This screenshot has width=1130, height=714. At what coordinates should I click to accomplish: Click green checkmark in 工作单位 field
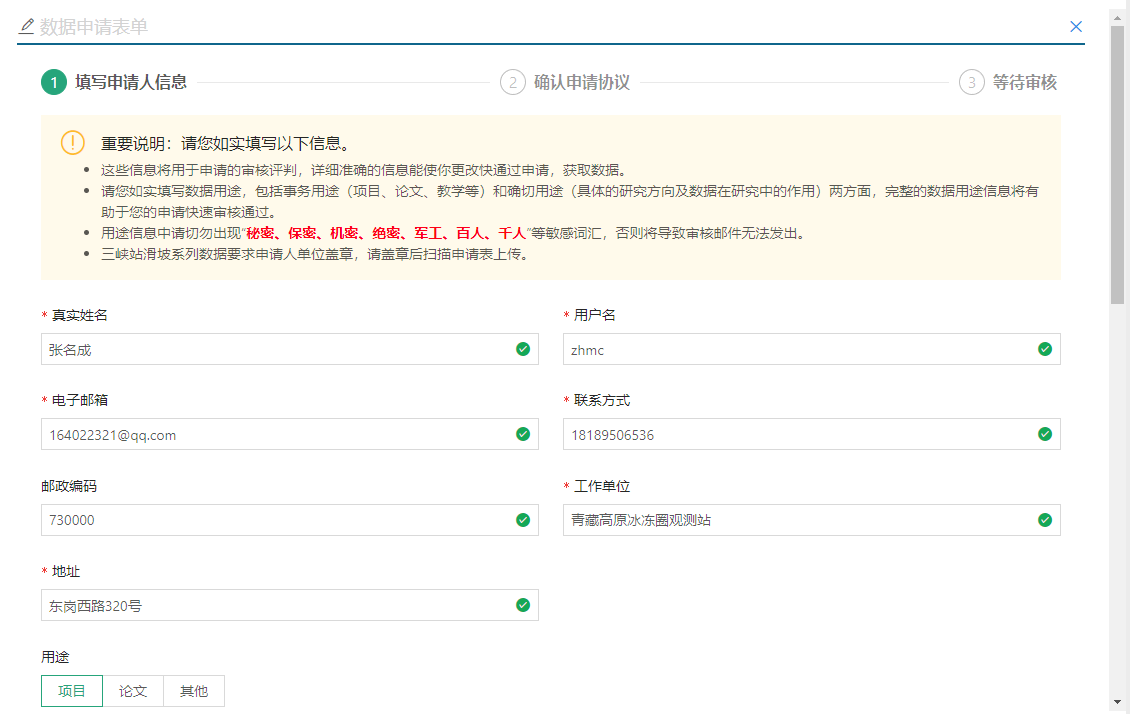pos(1044,520)
